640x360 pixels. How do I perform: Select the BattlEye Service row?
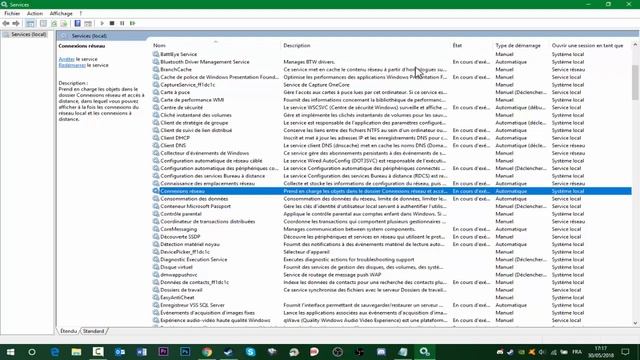(392, 54)
